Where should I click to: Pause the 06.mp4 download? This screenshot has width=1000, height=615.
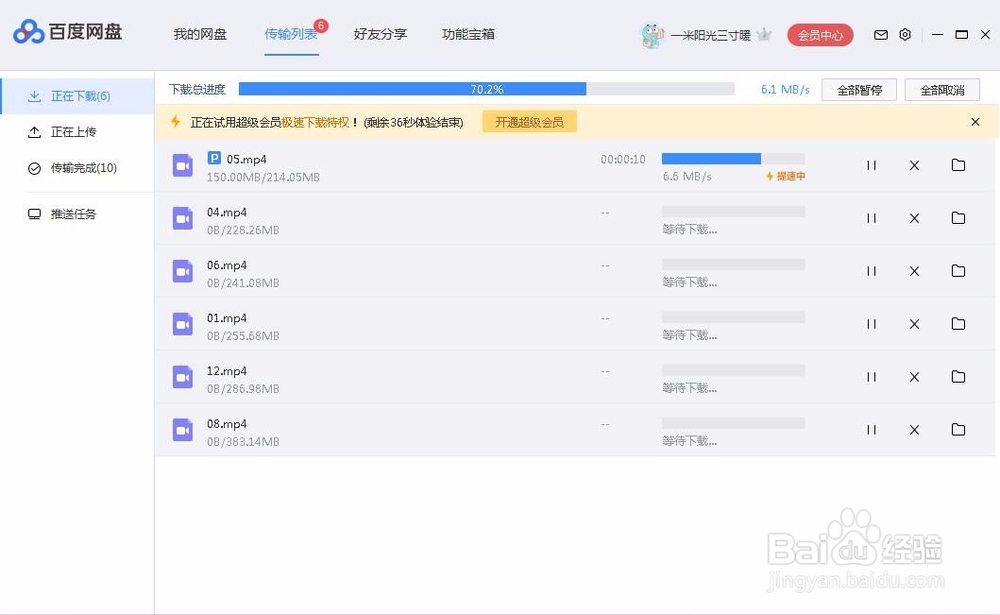click(871, 271)
